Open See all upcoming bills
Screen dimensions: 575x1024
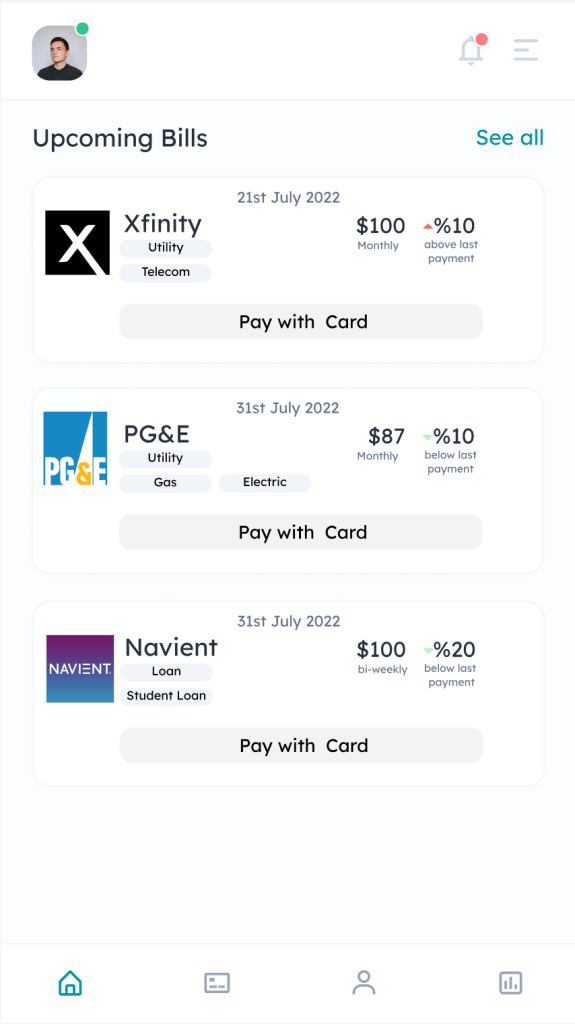point(510,138)
